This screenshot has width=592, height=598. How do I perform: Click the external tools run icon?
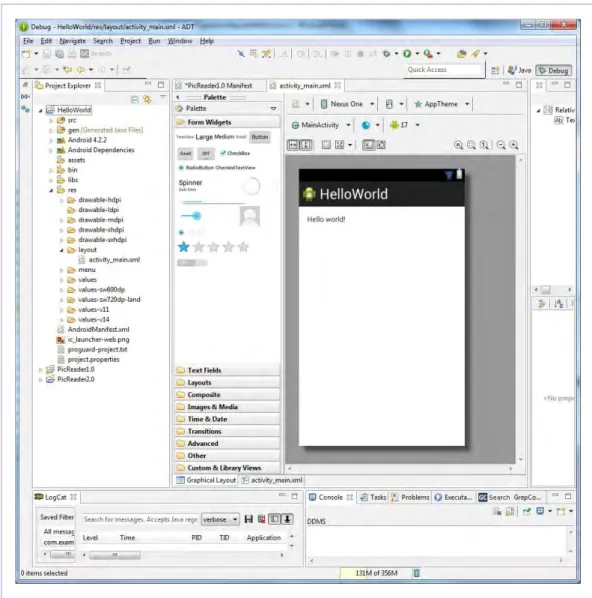pos(428,54)
